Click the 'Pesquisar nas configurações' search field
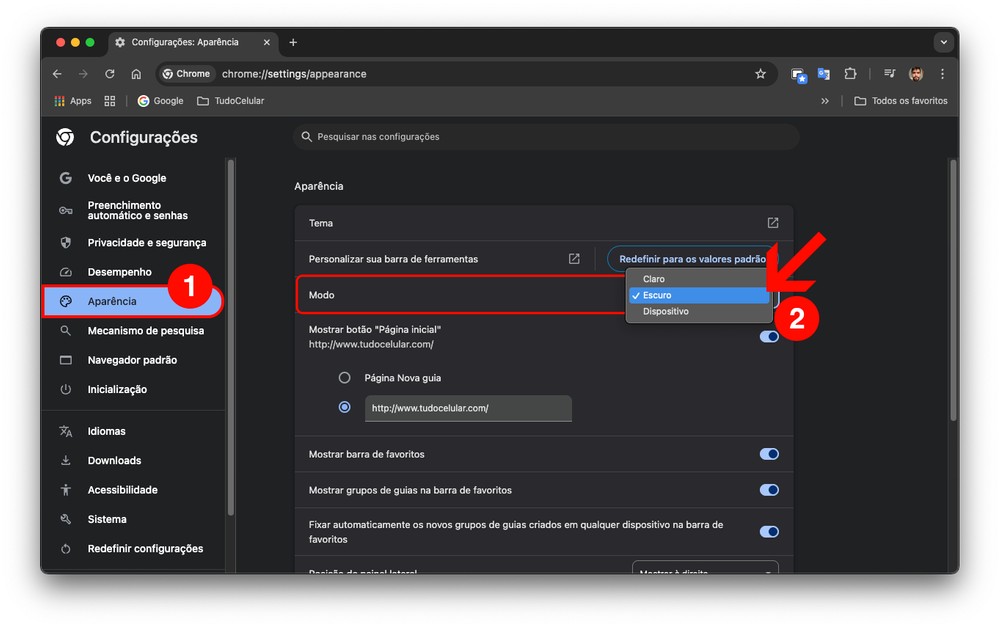The image size is (1000, 628). (546, 137)
